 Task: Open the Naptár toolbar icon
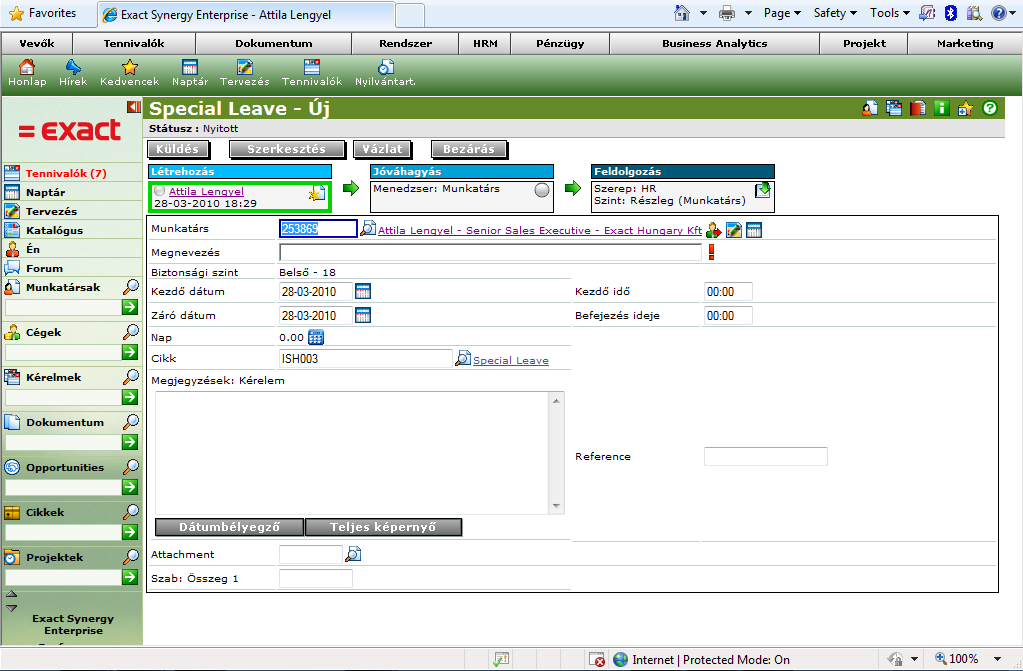click(190, 67)
